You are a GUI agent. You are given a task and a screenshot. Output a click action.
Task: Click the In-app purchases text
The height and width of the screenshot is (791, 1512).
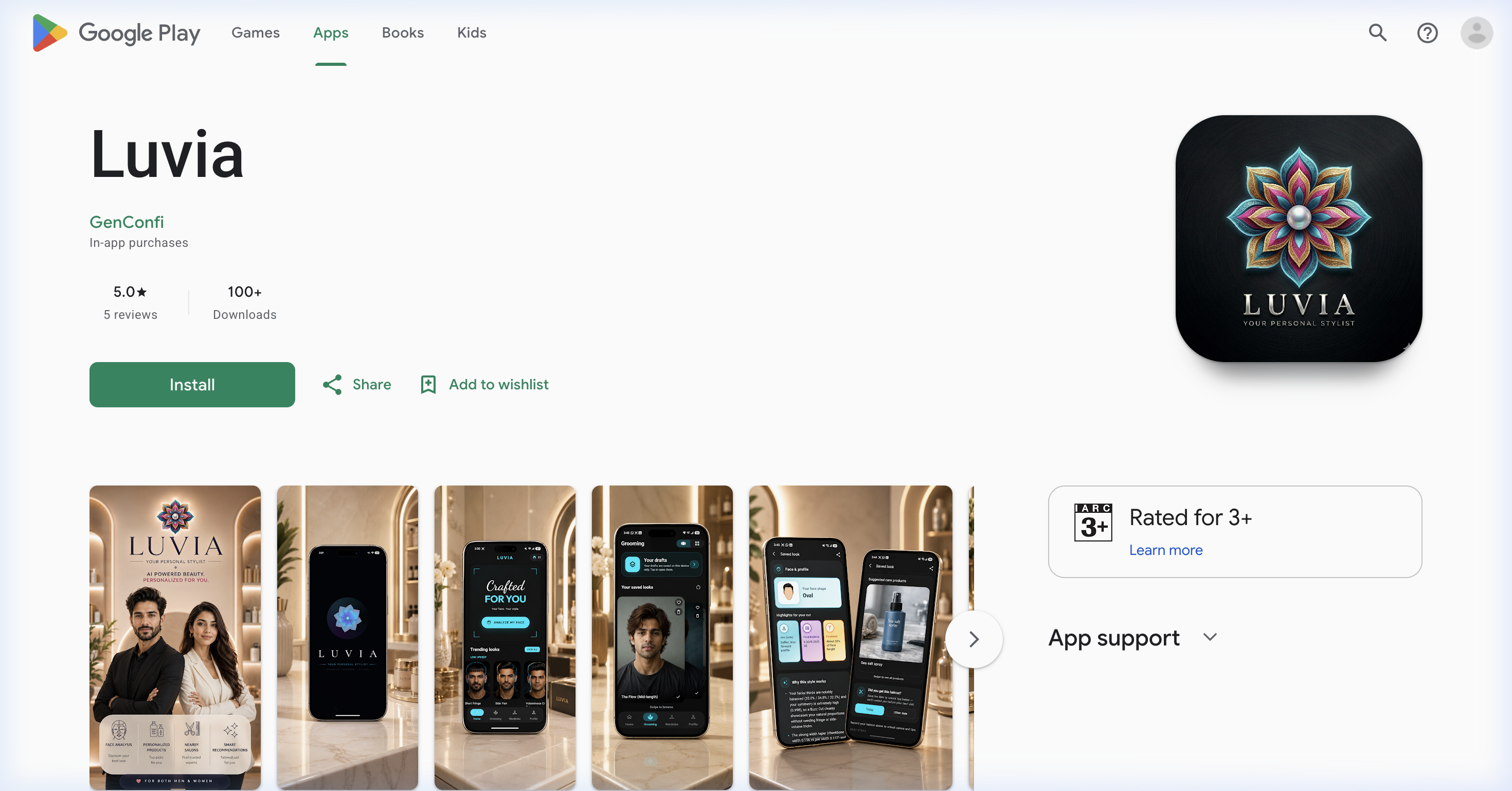coord(138,243)
